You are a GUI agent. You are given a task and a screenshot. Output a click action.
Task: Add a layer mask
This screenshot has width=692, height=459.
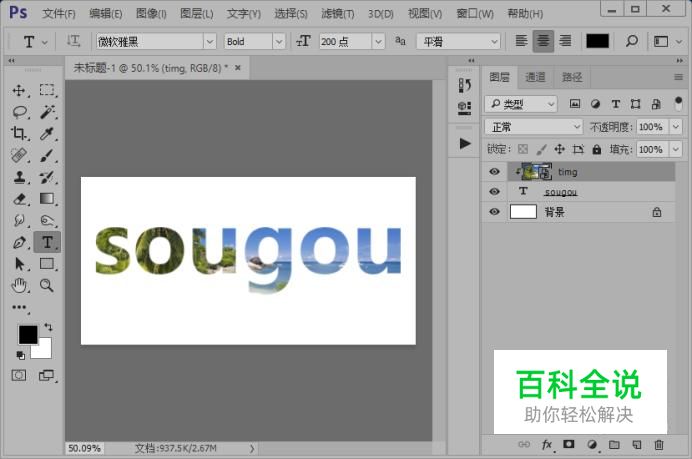pos(569,444)
